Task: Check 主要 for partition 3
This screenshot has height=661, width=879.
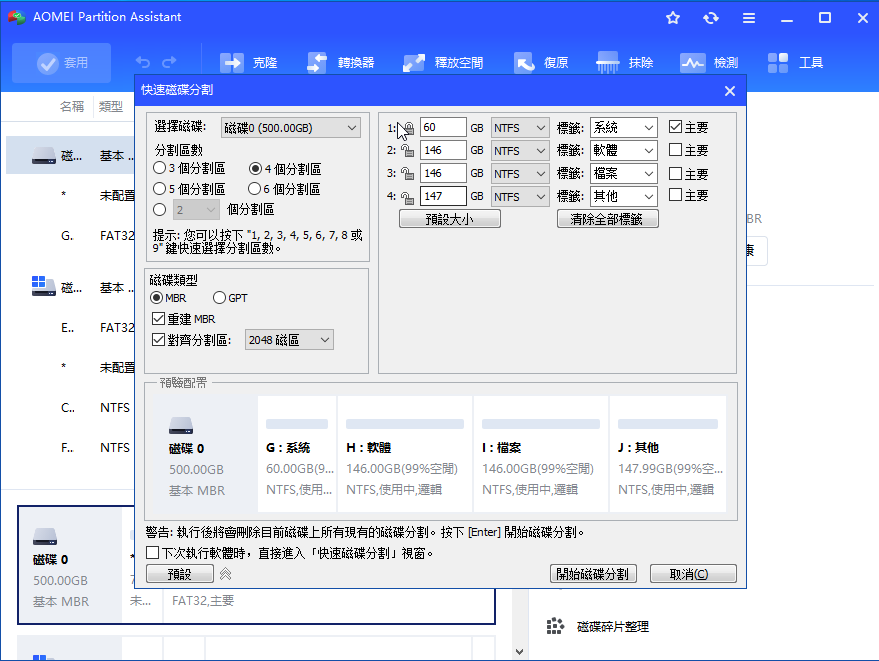Action: pos(675,173)
